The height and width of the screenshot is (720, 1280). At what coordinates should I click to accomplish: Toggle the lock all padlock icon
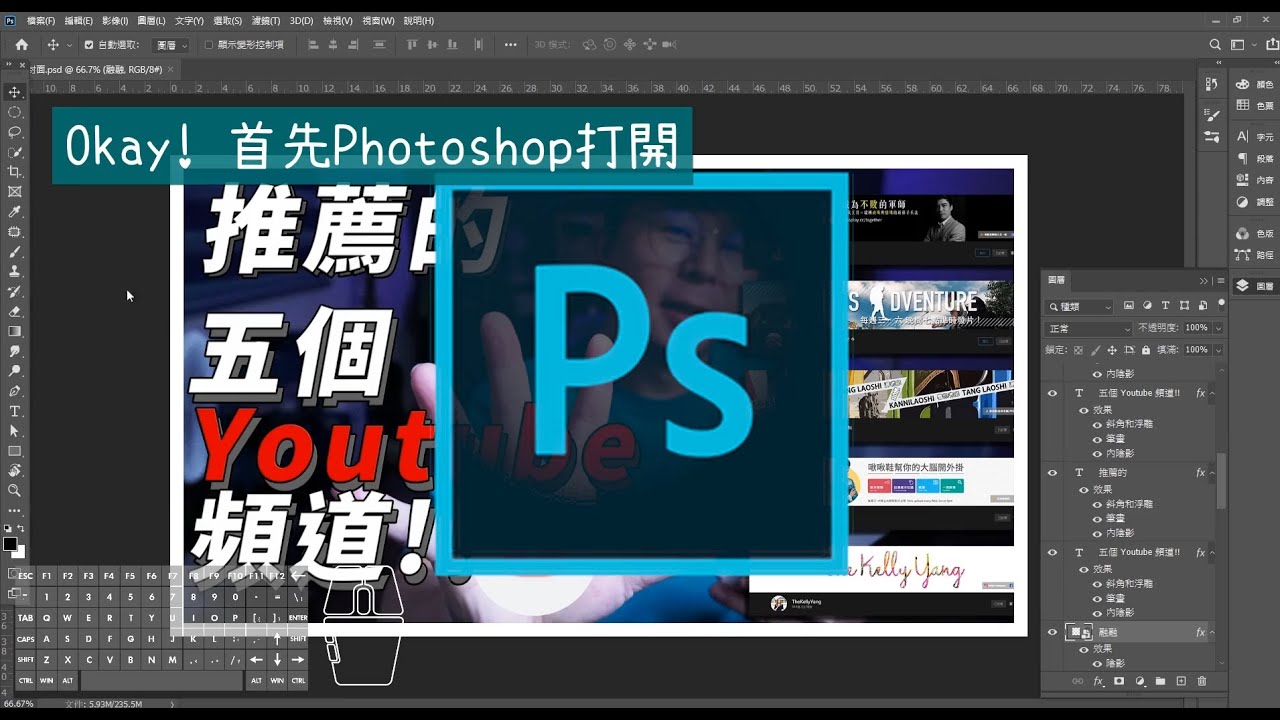click(x=1145, y=350)
